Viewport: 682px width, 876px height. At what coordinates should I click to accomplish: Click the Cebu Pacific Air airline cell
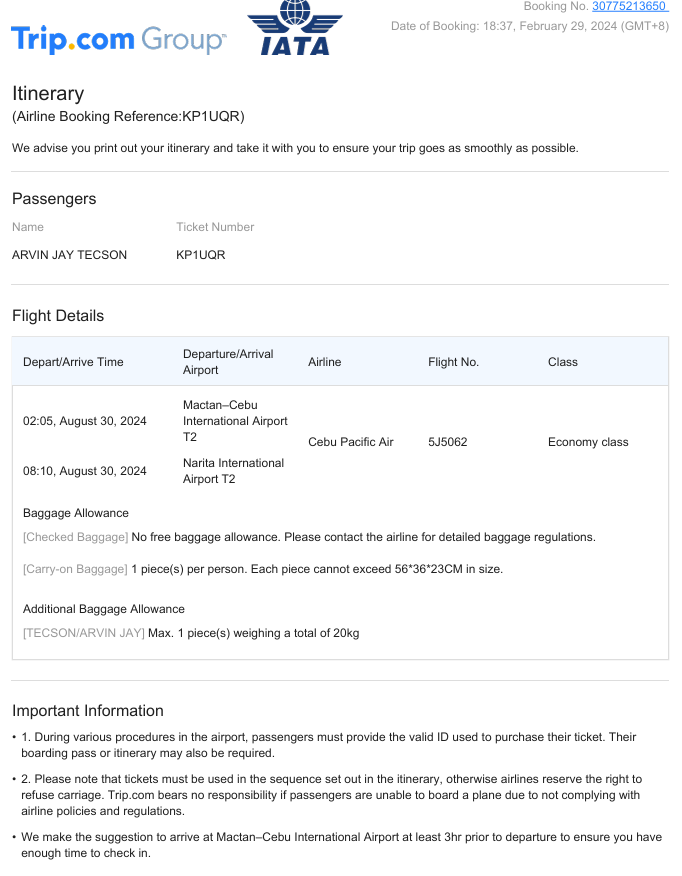point(350,442)
